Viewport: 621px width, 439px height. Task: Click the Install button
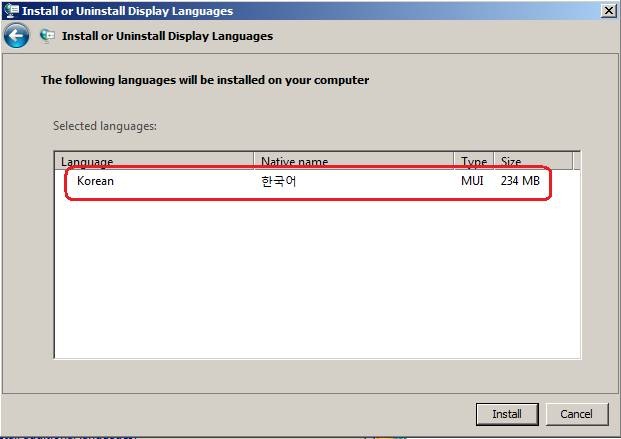click(x=507, y=414)
